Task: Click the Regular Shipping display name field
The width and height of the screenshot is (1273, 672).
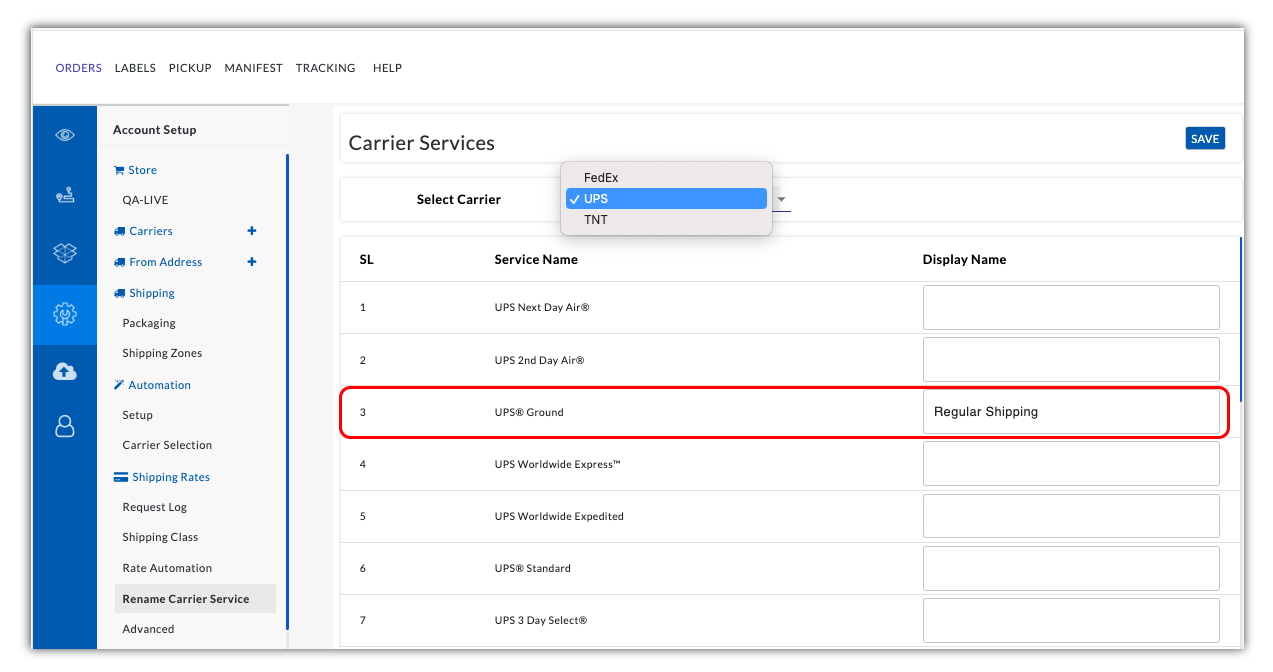Action: tap(1071, 412)
